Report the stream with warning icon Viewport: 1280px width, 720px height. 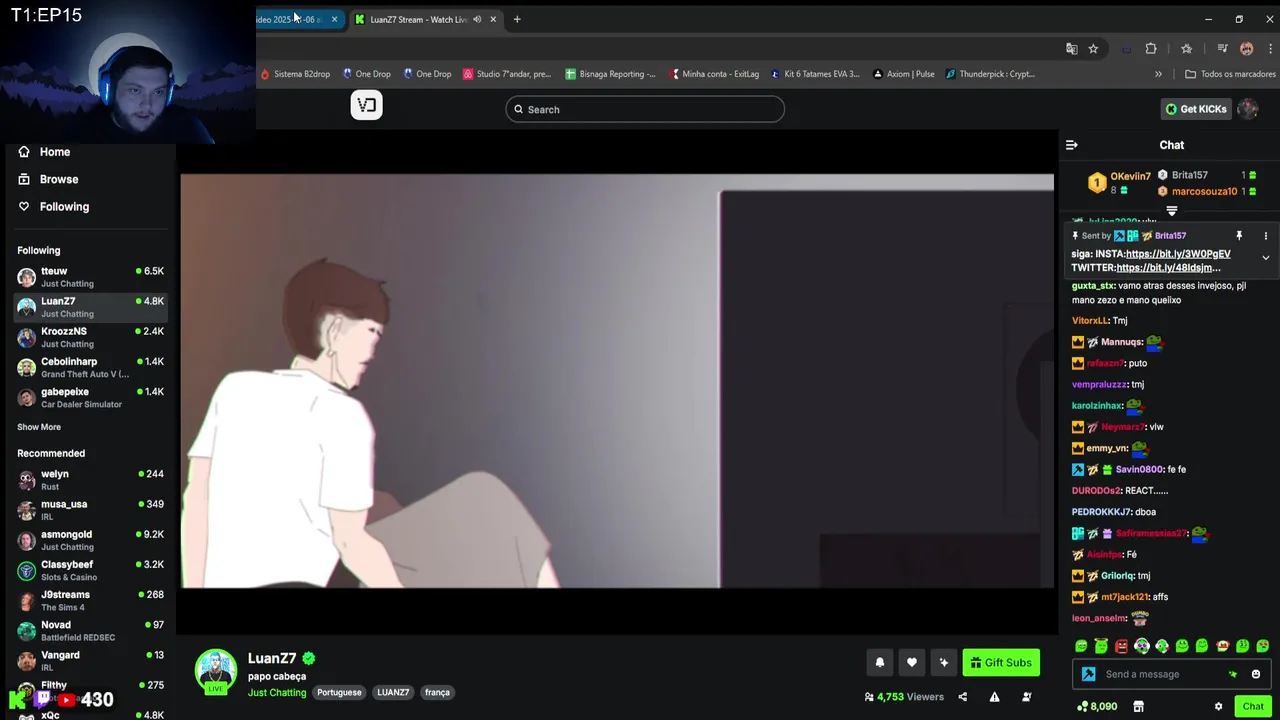994,697
